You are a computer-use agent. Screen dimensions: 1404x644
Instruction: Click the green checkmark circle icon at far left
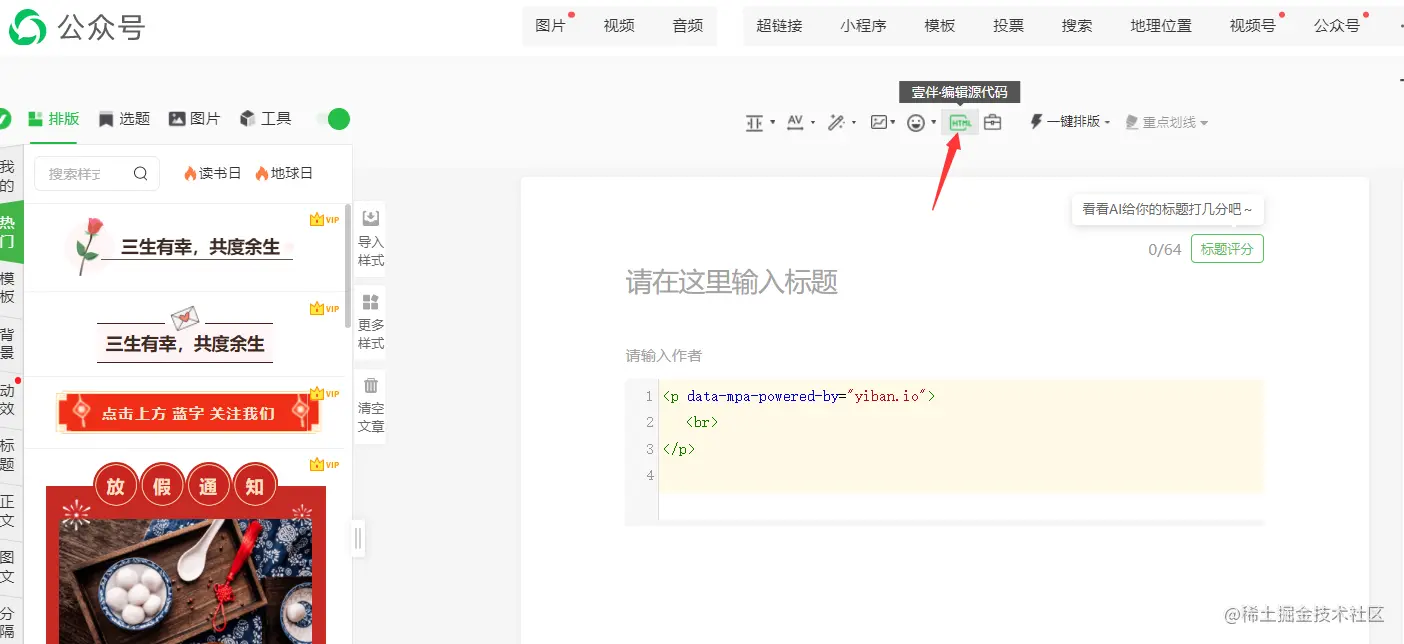pyautogui.click(x=4, y=119)
